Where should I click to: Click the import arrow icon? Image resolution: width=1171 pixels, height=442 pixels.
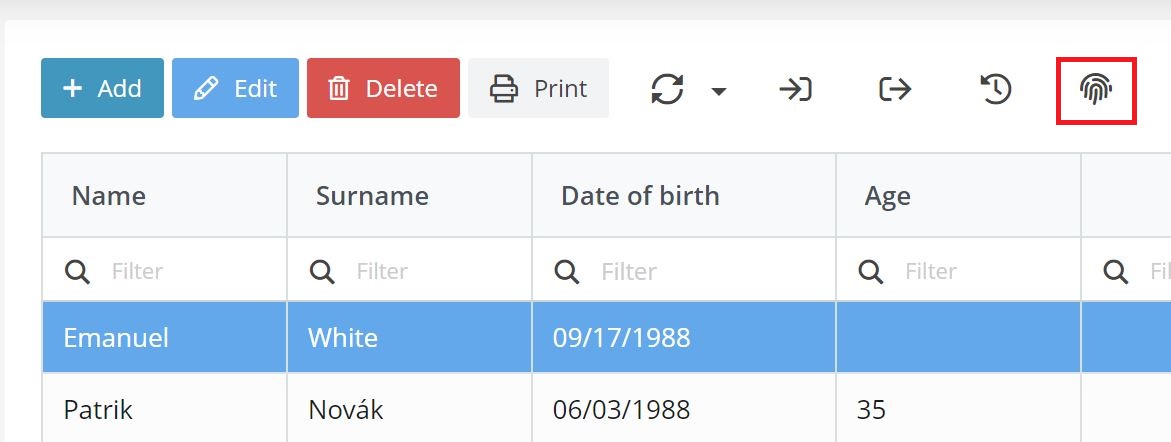[795, 90]
